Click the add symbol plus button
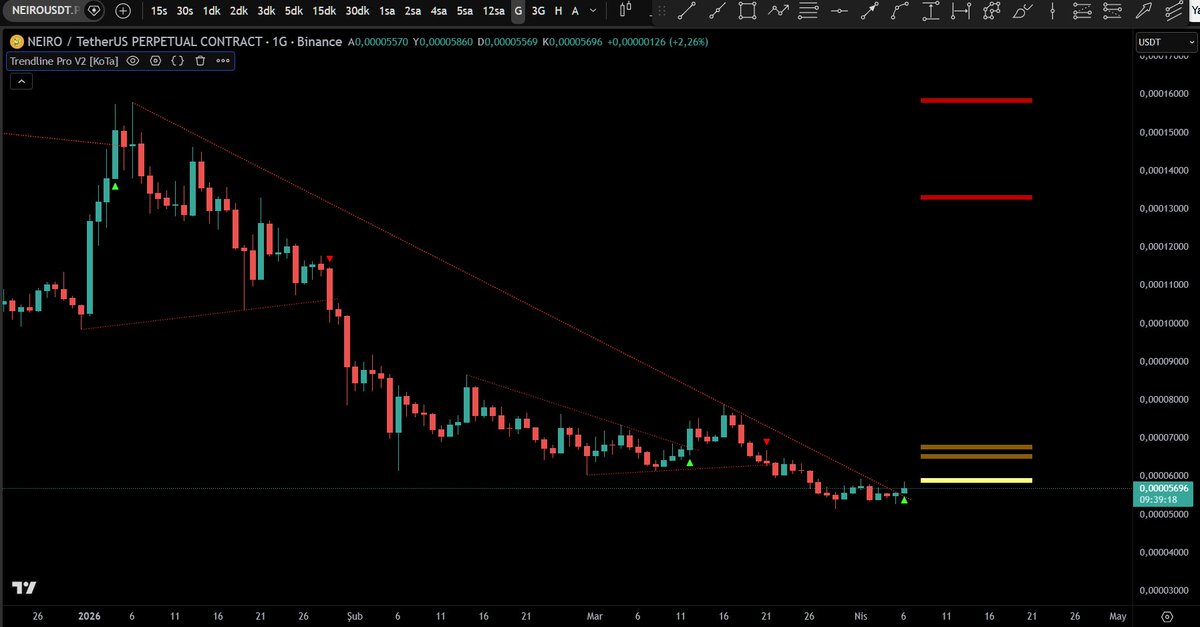Viewport: 1200px width, 627px height. click(x=122, y=11)
